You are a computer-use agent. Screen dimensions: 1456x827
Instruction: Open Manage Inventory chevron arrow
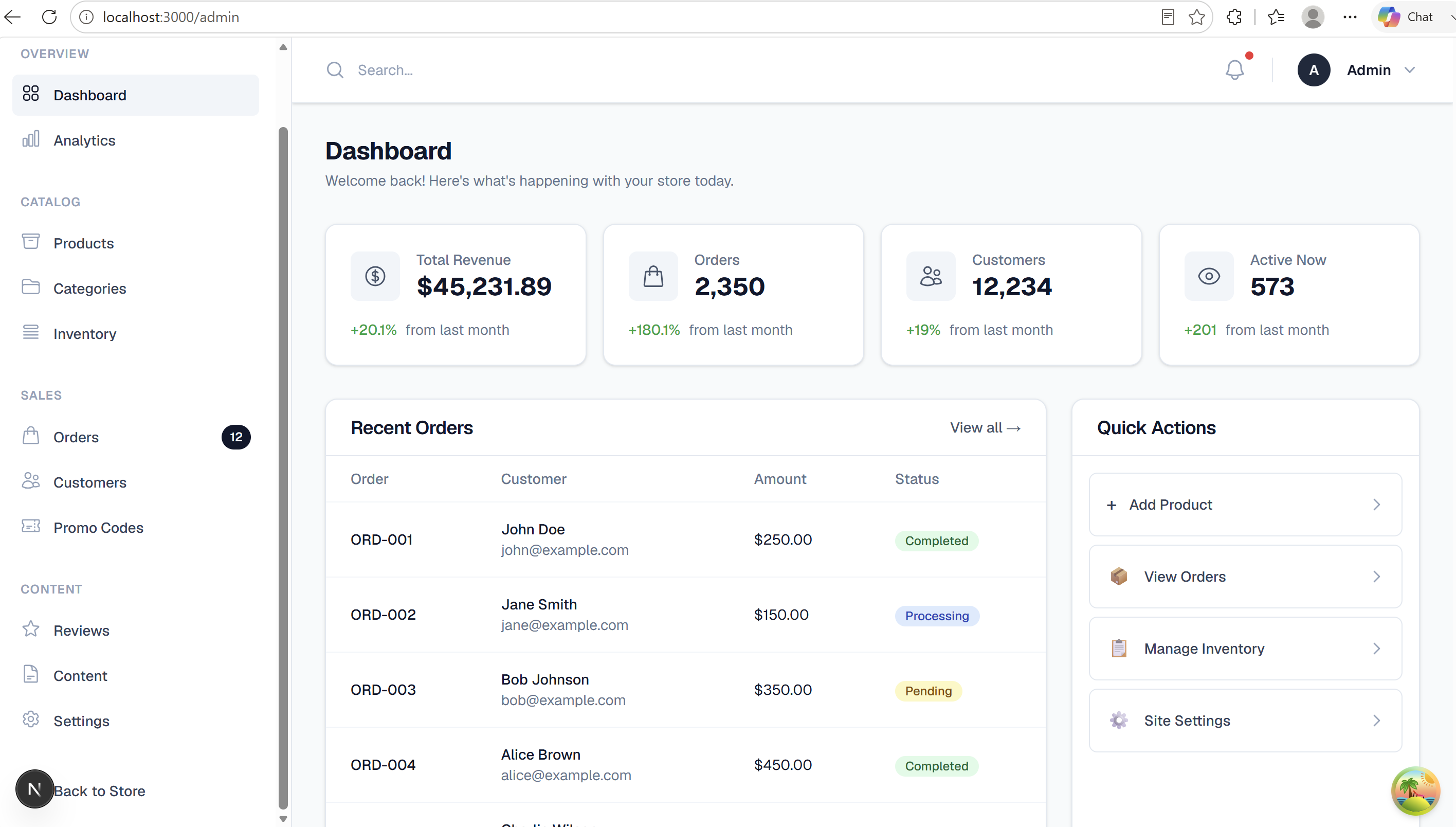click(x=1376, y=649)
